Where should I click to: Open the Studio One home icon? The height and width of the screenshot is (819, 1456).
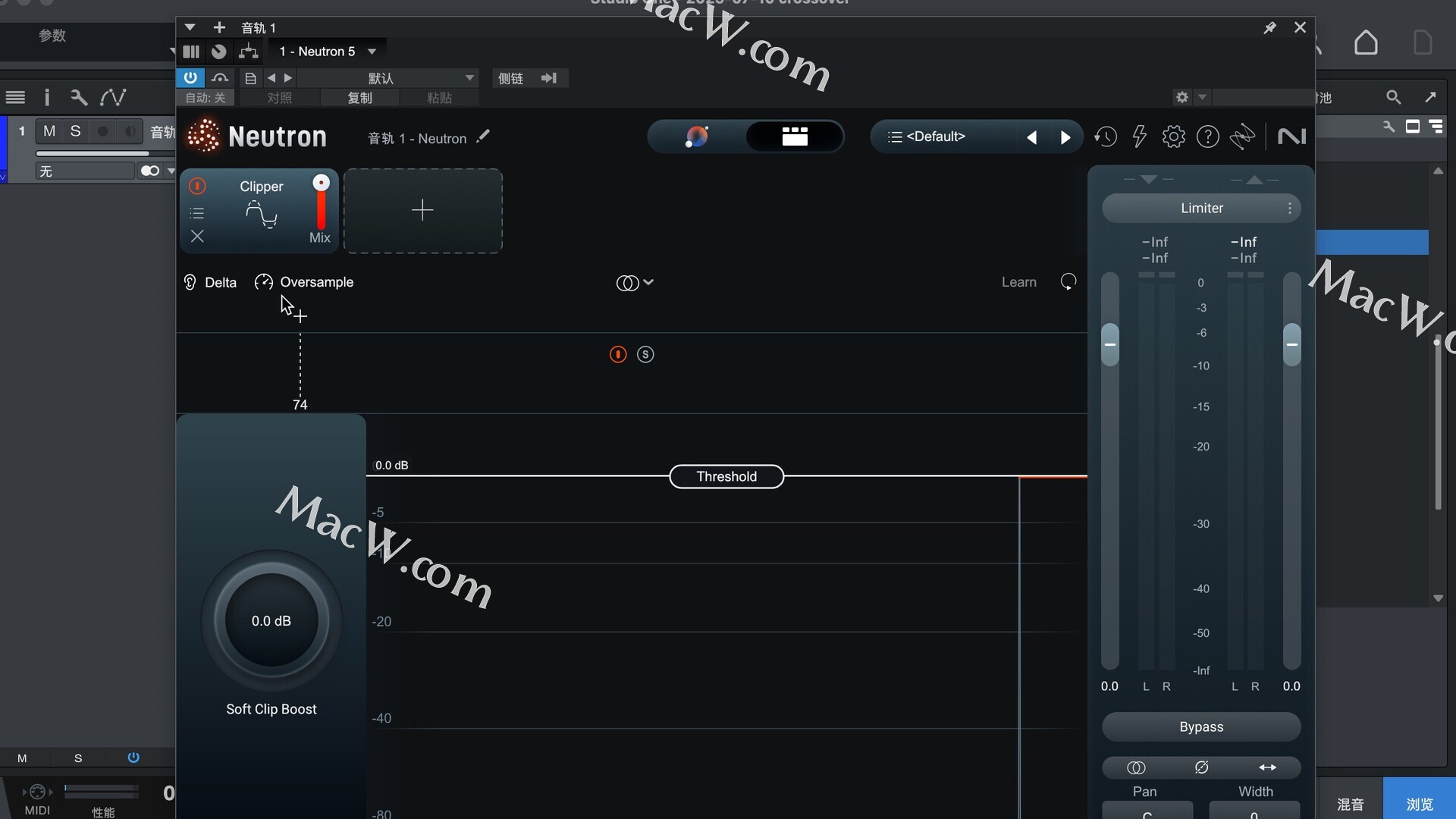(1366, 42)
